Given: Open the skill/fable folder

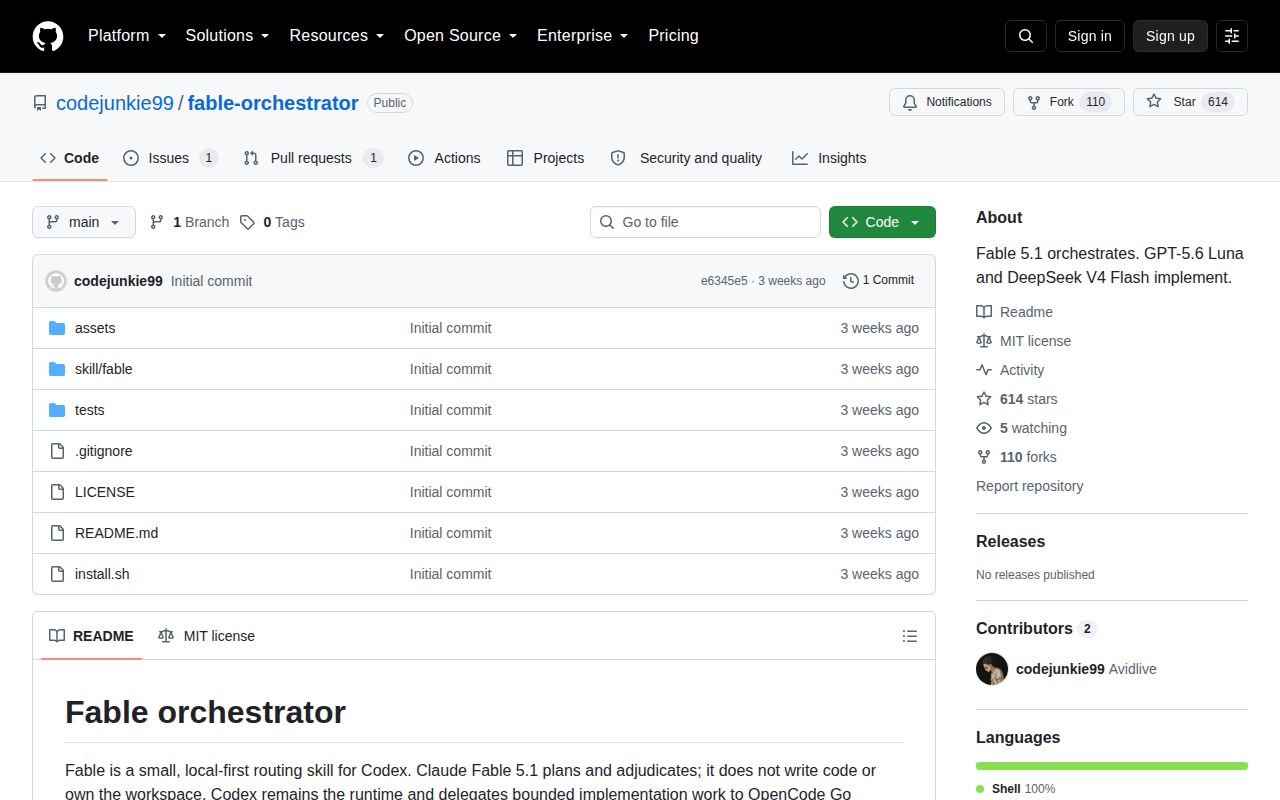Looking at the screenshot, I should click(x=104, y=369).
